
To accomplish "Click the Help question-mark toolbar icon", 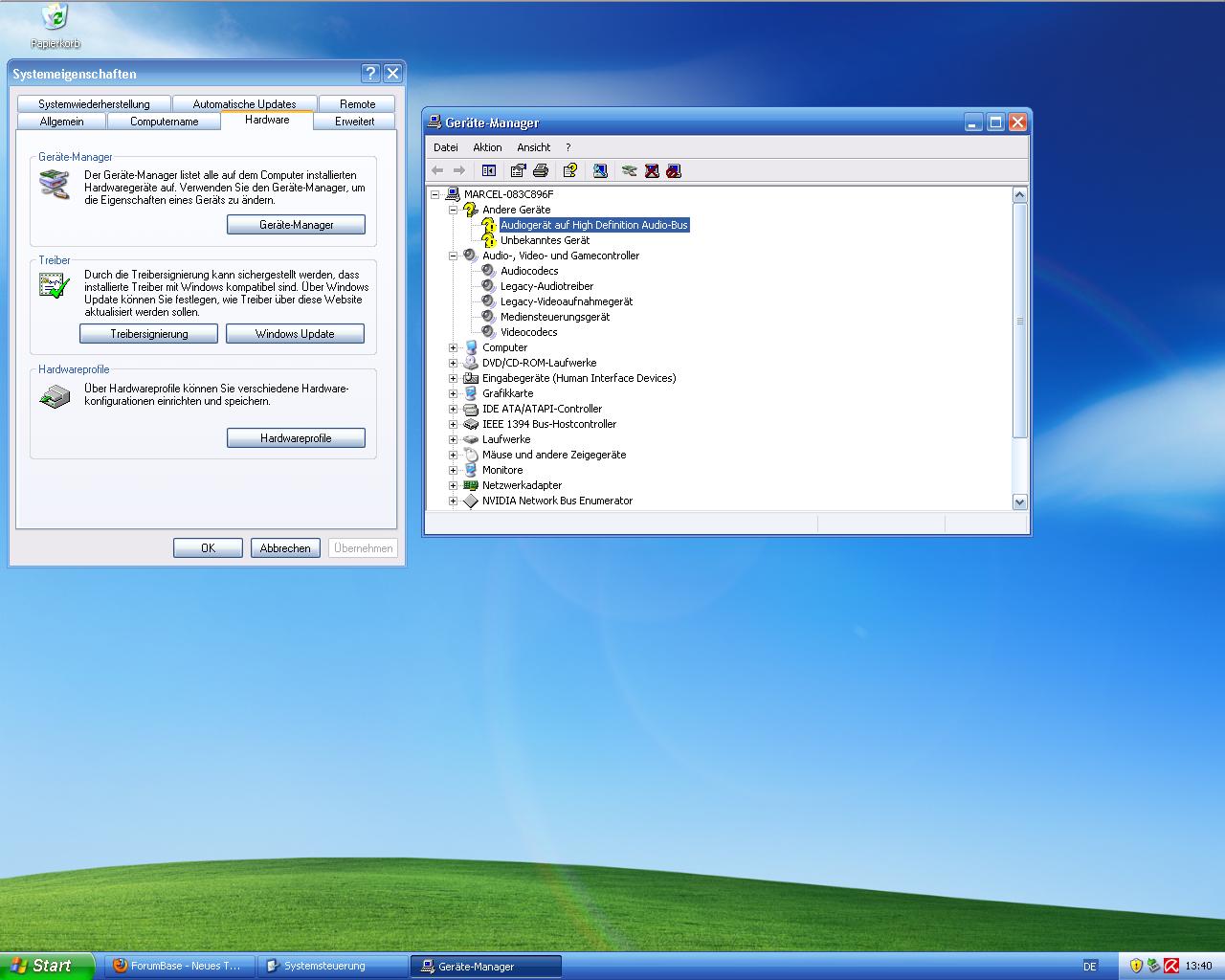I will (x=570, y=170).
